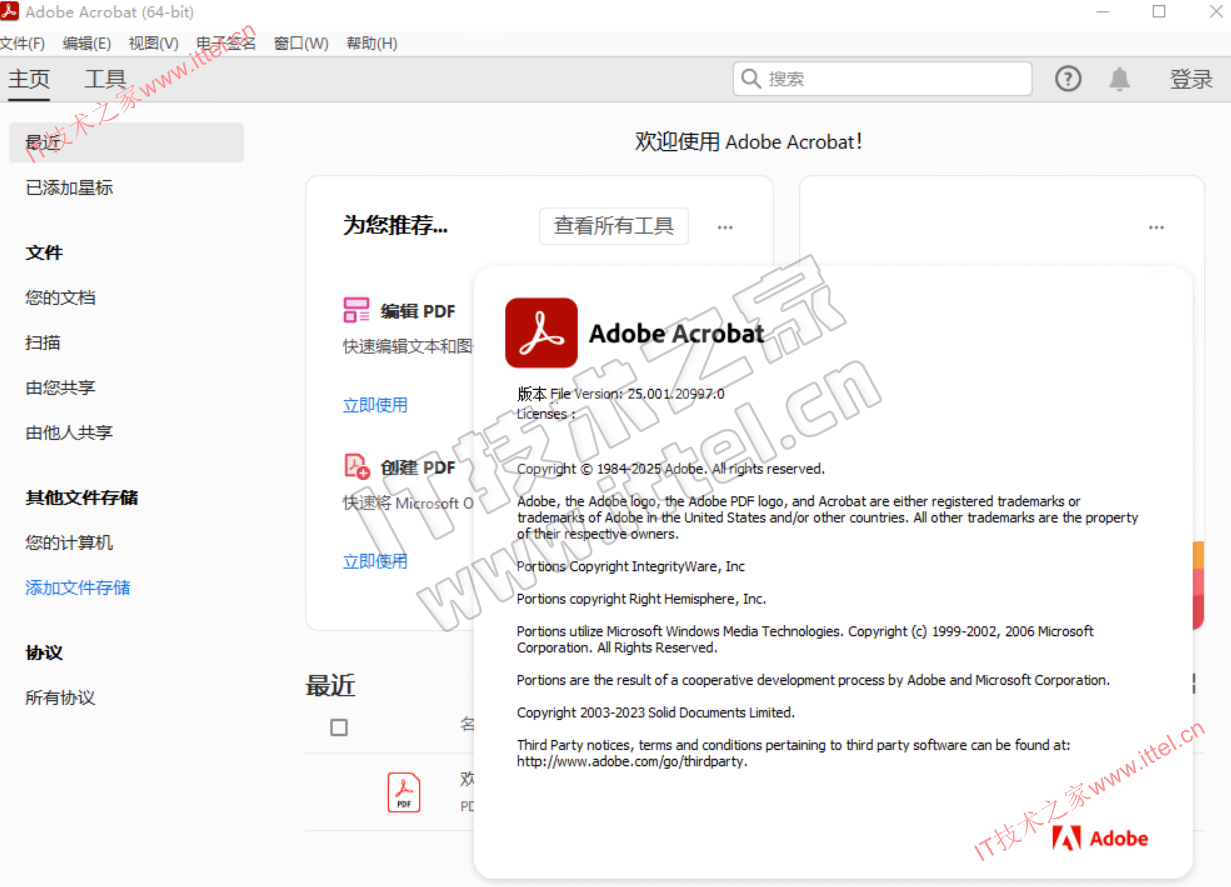Check the select-all box in 最近 list
The height and width of the screenshot is (887, 1231).
pos(338,727)
